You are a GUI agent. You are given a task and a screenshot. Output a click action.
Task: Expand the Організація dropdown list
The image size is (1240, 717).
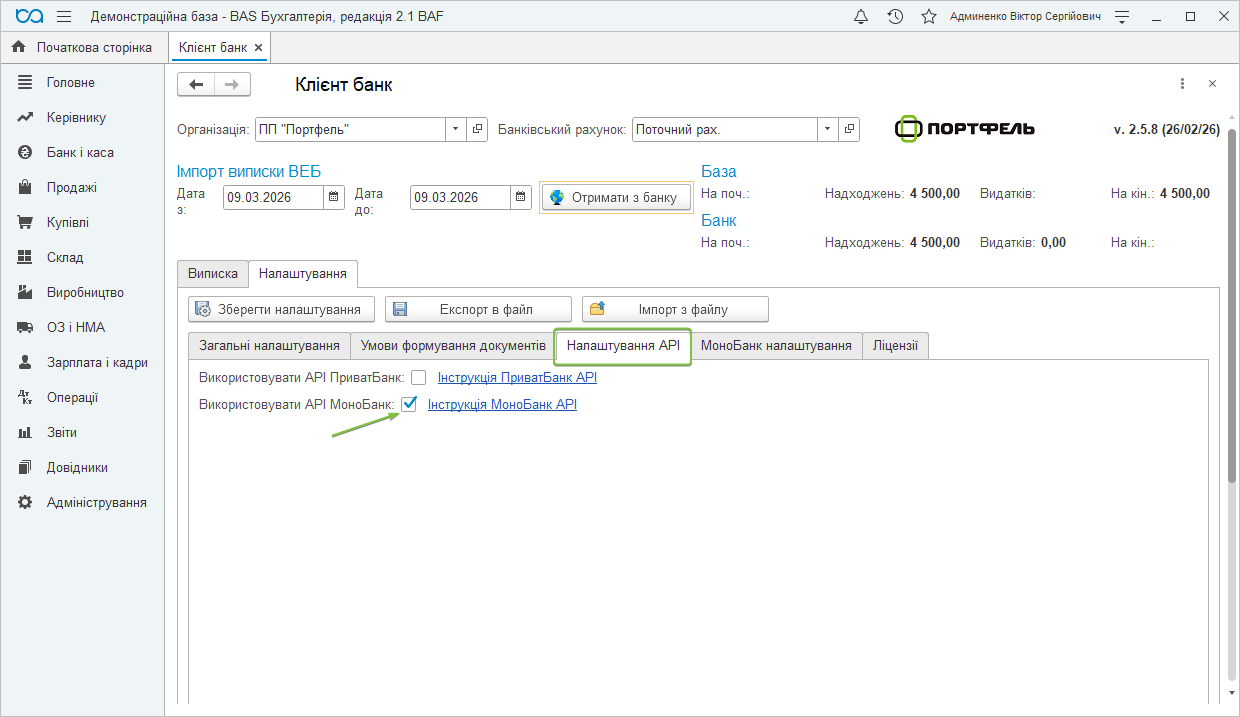tap(456, 129)
